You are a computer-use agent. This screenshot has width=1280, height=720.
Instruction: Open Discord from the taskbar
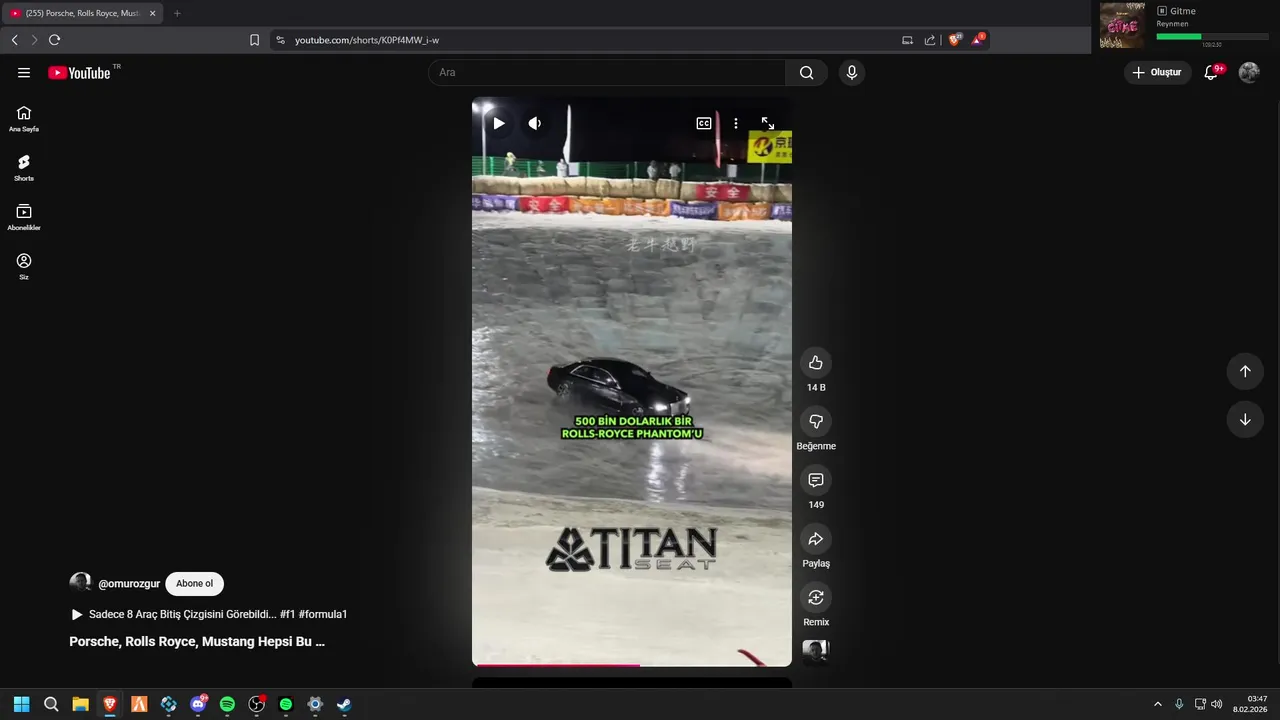point(198,704)
